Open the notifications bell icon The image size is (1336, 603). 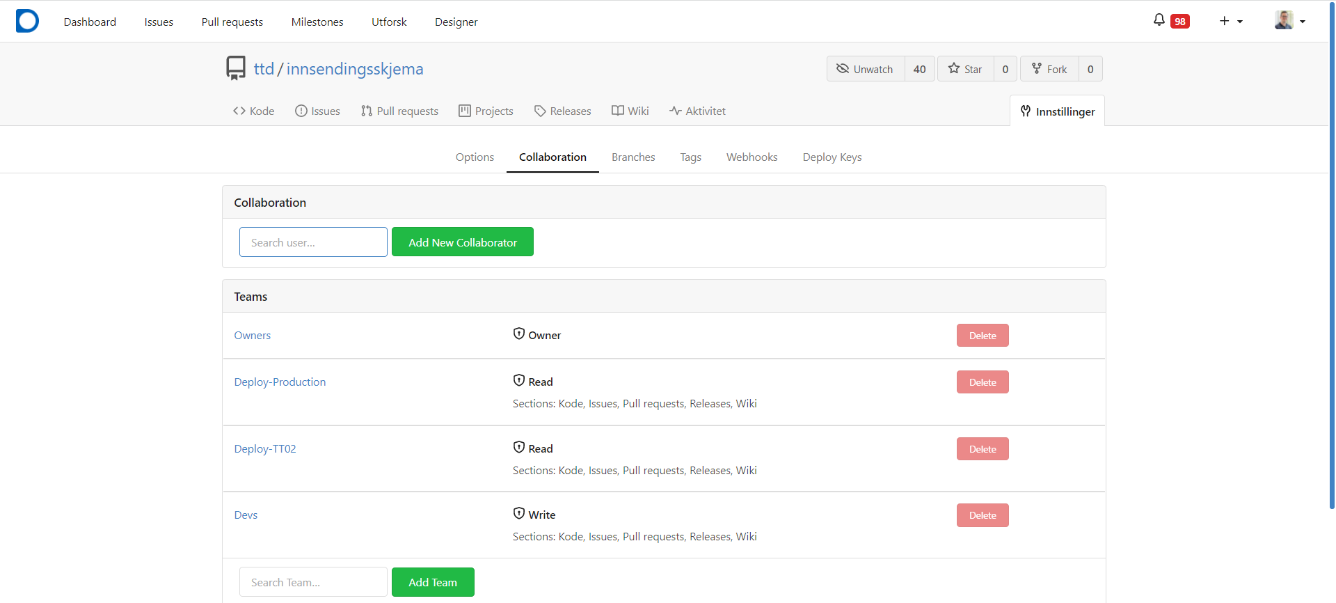[1159, 21]
